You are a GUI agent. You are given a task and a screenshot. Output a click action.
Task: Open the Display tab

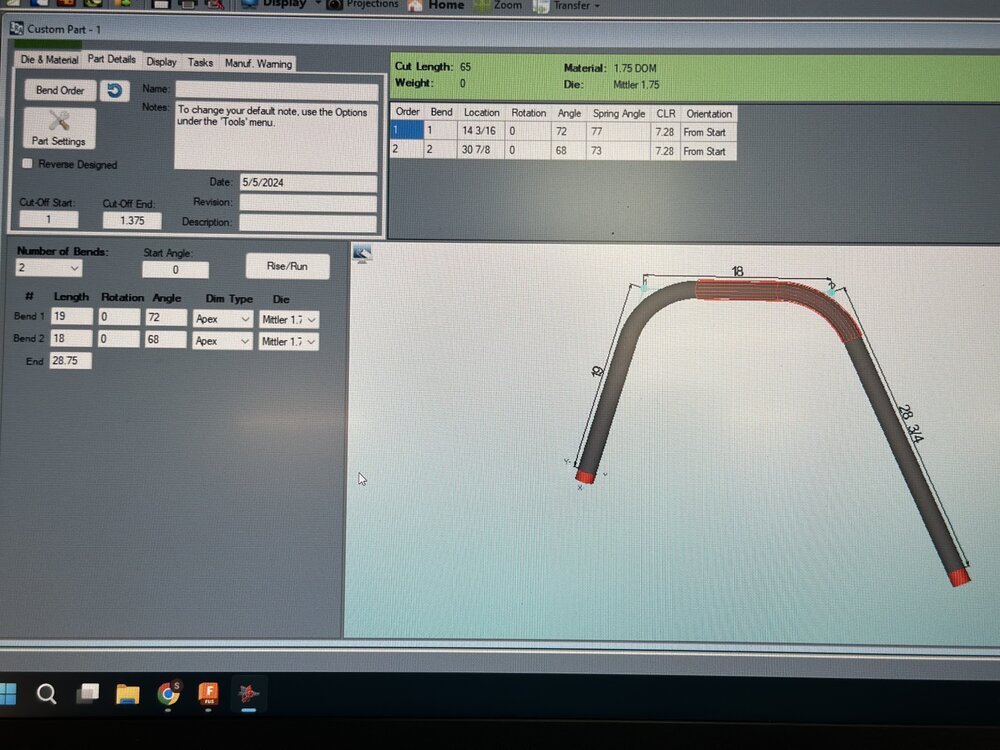click(x=161, y=62)
